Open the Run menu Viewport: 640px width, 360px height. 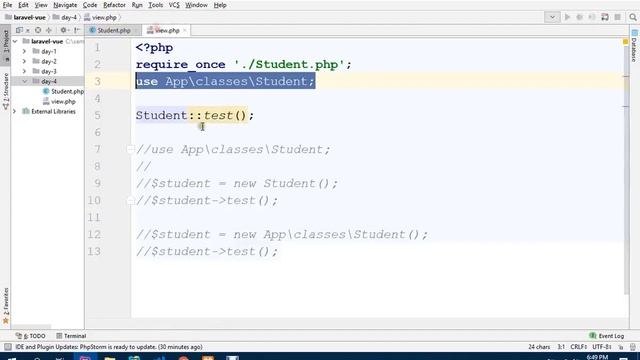point(137,5)
